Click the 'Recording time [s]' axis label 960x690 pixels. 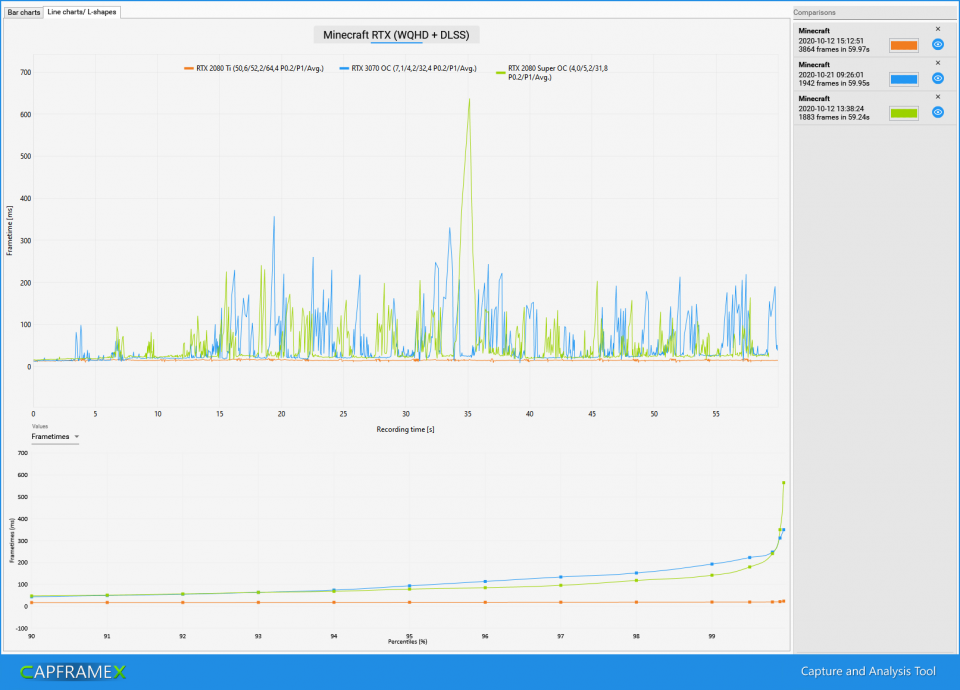(405, 429)
